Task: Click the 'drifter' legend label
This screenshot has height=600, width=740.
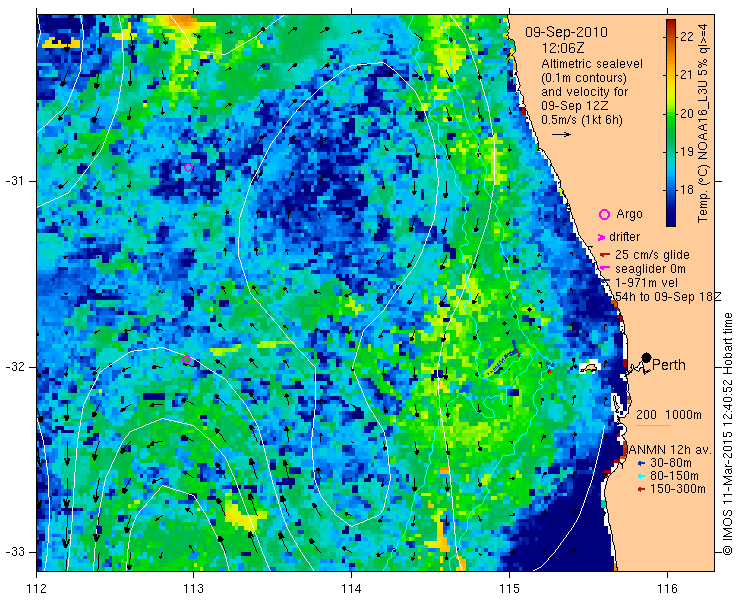Action: point(624,237)
